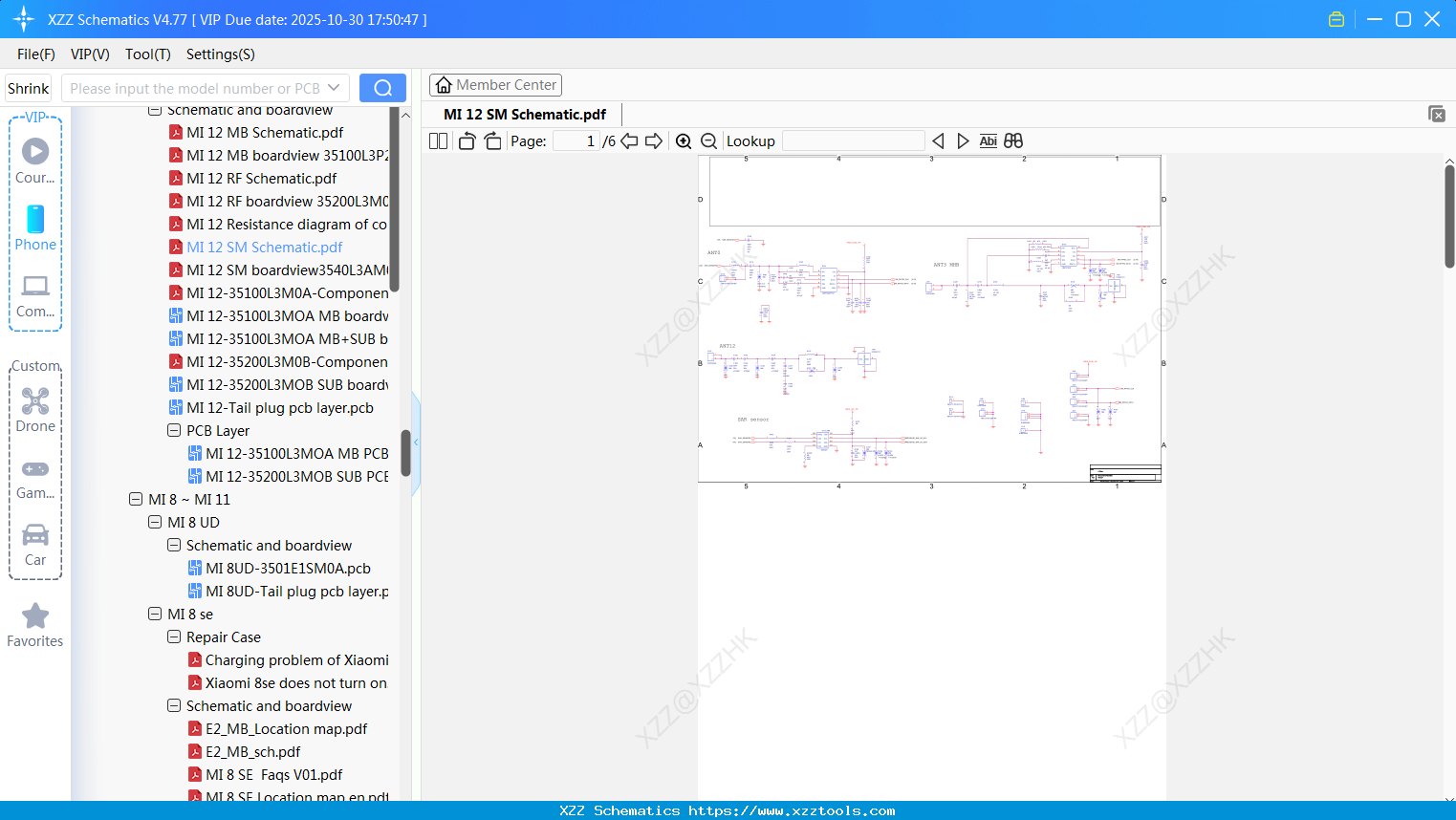The image size is (1456, 820).
Task: Go to the previous PDF page
Action: 629,140
